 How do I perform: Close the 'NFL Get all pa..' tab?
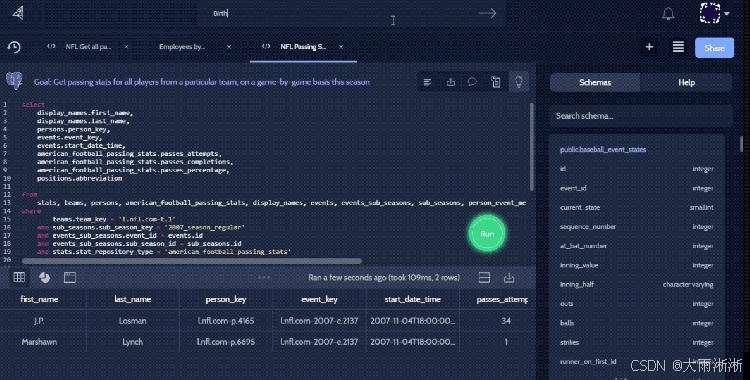pyautogui.click(x=126, y=47)
